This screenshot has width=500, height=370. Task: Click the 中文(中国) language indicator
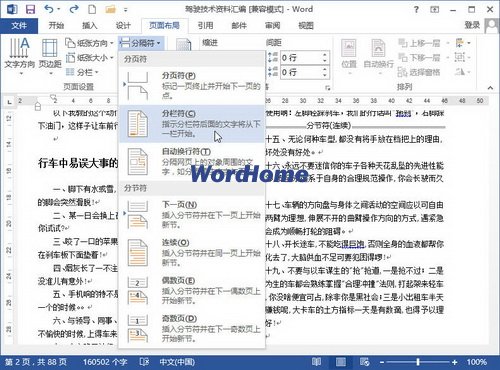177,362
